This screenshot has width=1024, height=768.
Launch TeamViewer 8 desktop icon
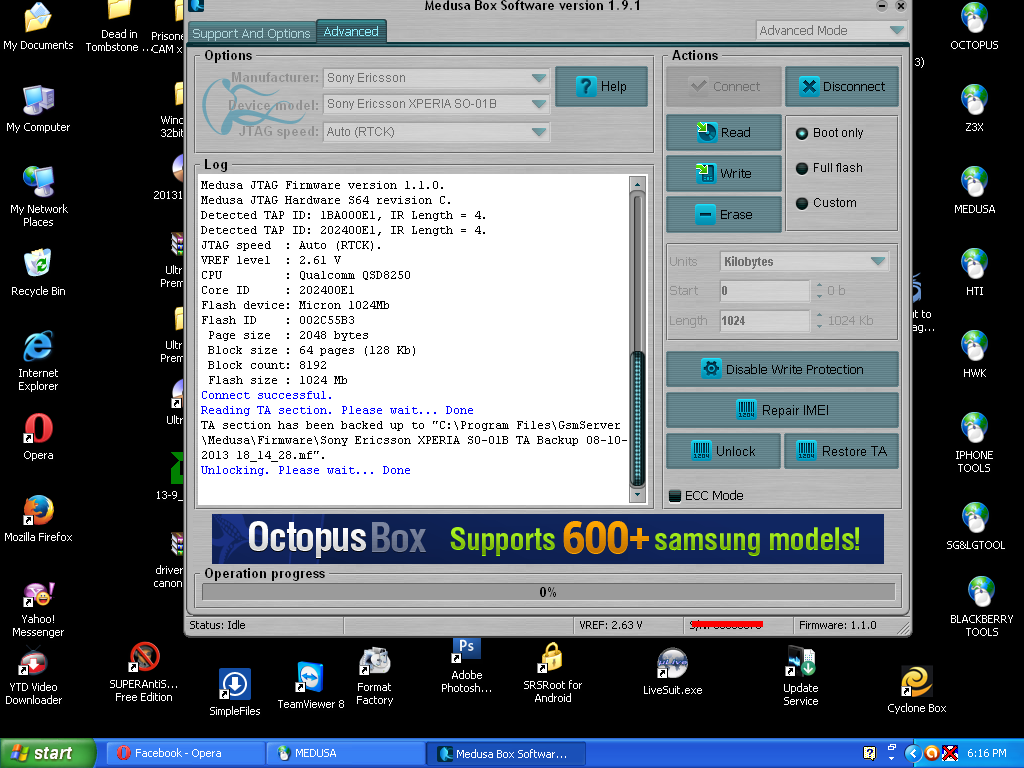click(310, 685)
